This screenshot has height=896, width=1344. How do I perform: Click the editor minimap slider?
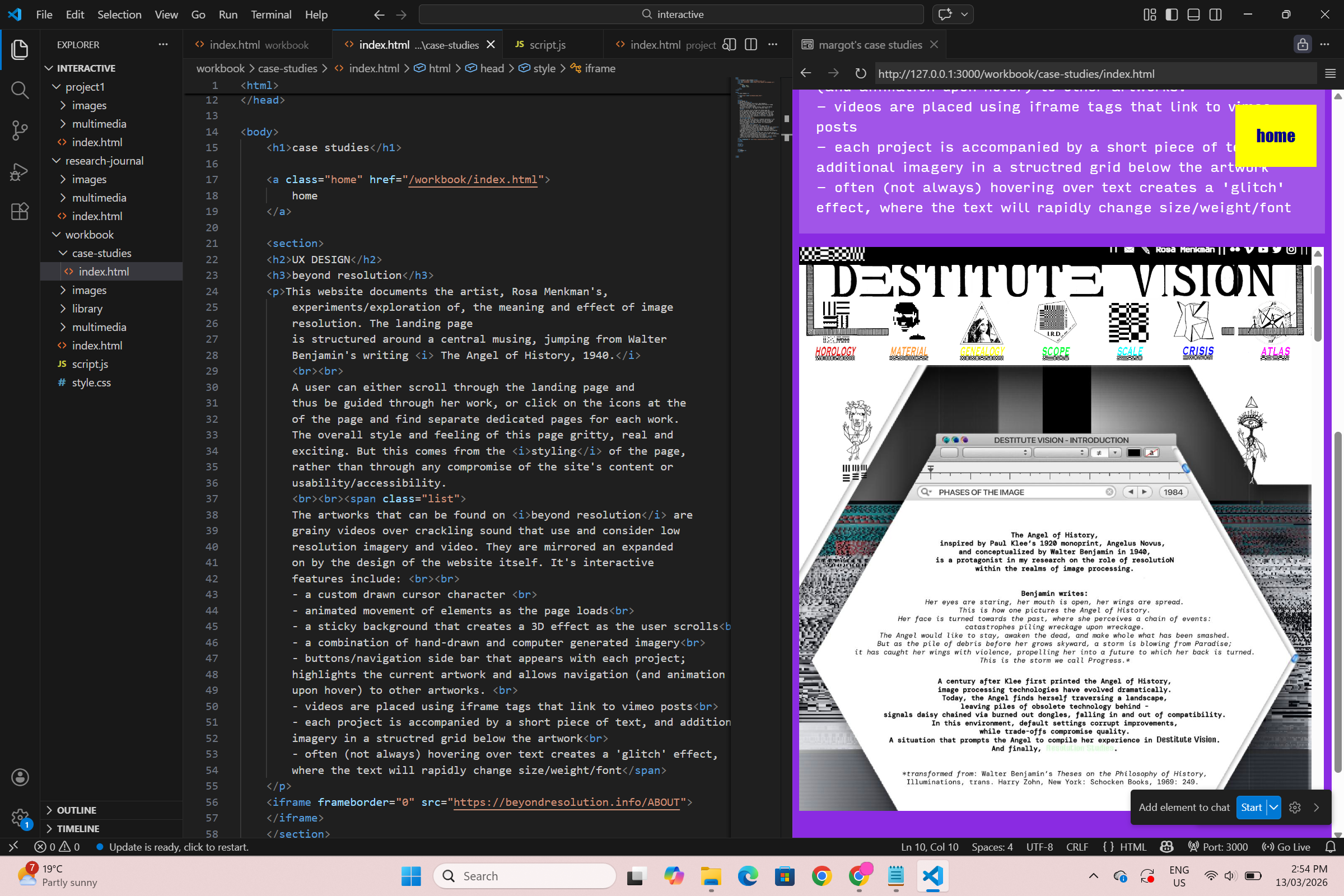[755, 117]
